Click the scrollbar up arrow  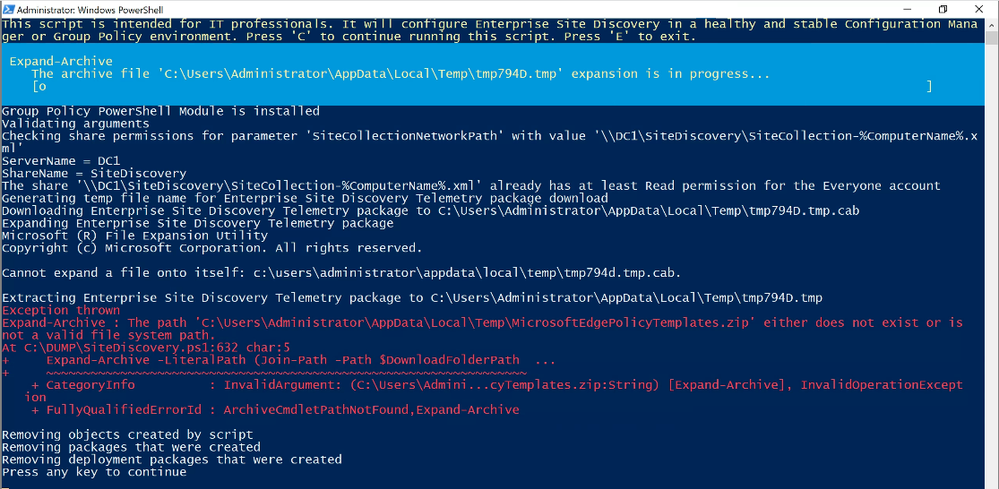(x=993, y=24)
